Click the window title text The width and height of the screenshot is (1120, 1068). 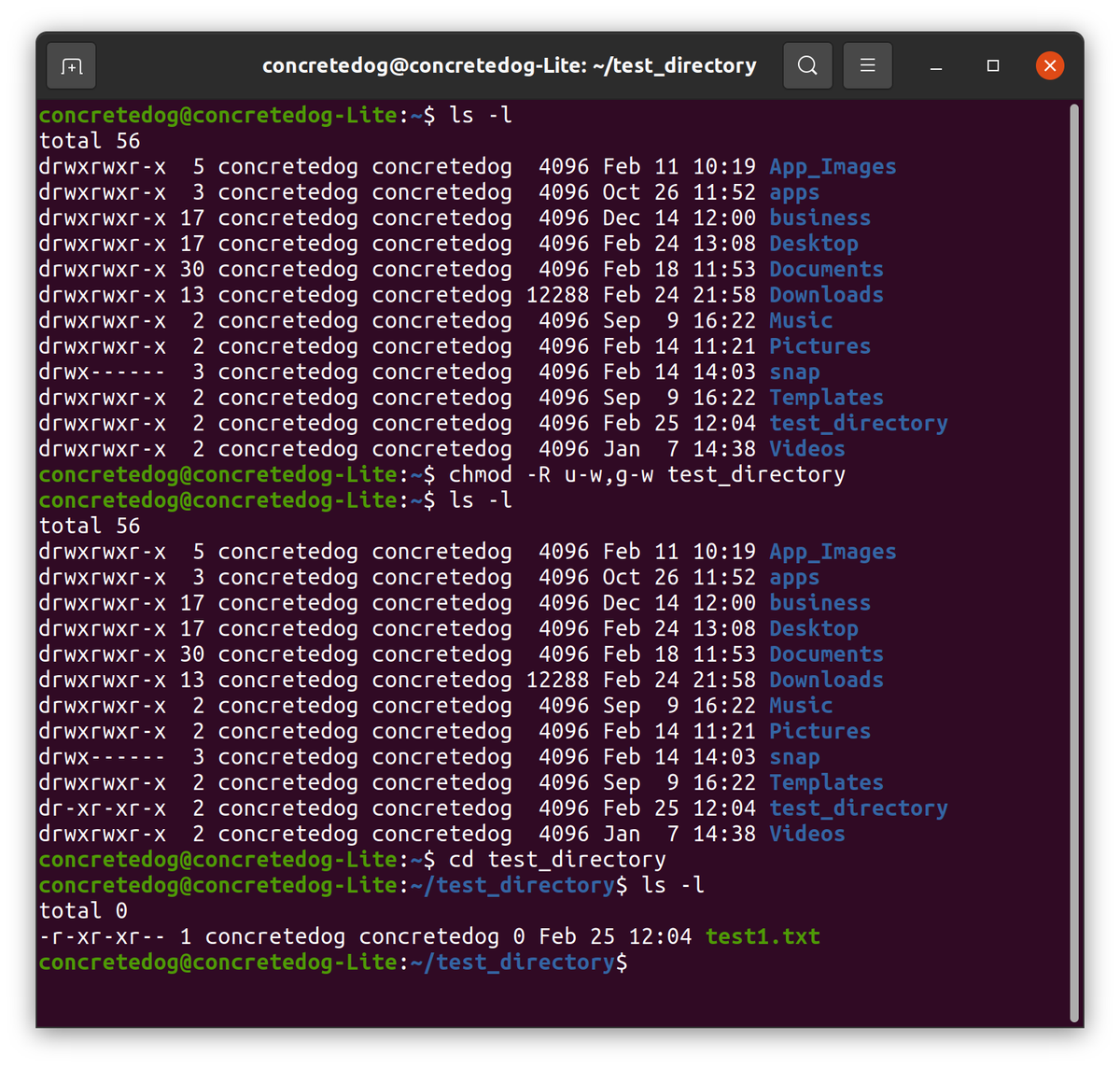point(510,65)
